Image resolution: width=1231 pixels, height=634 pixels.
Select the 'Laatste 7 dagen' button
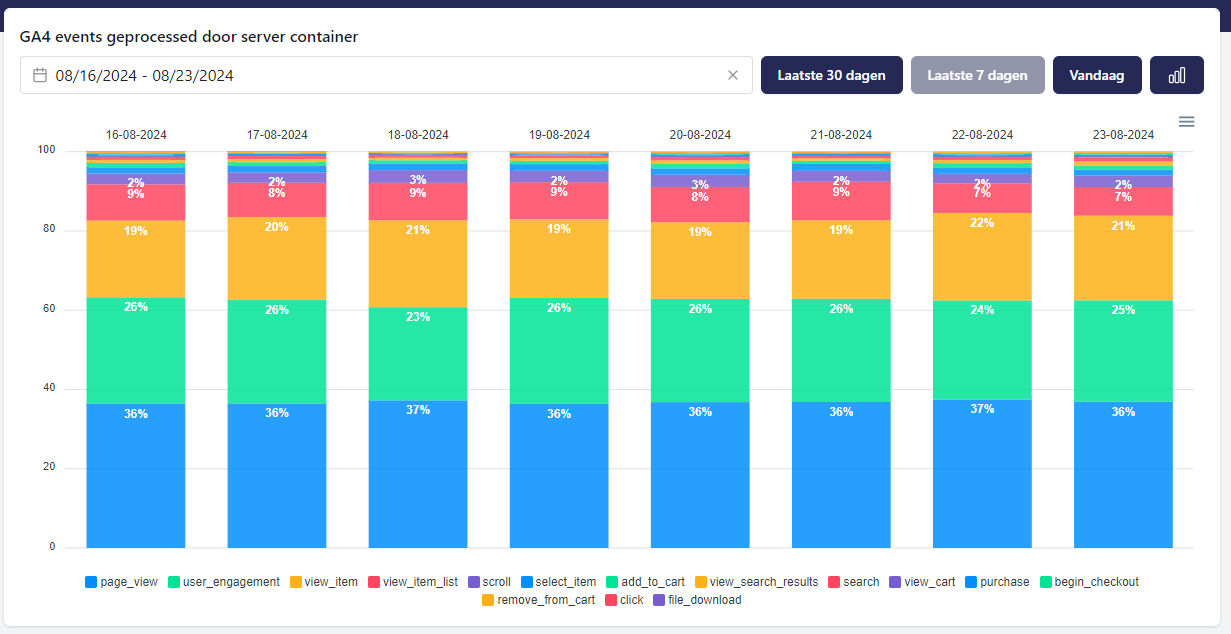tap(977, 75)
